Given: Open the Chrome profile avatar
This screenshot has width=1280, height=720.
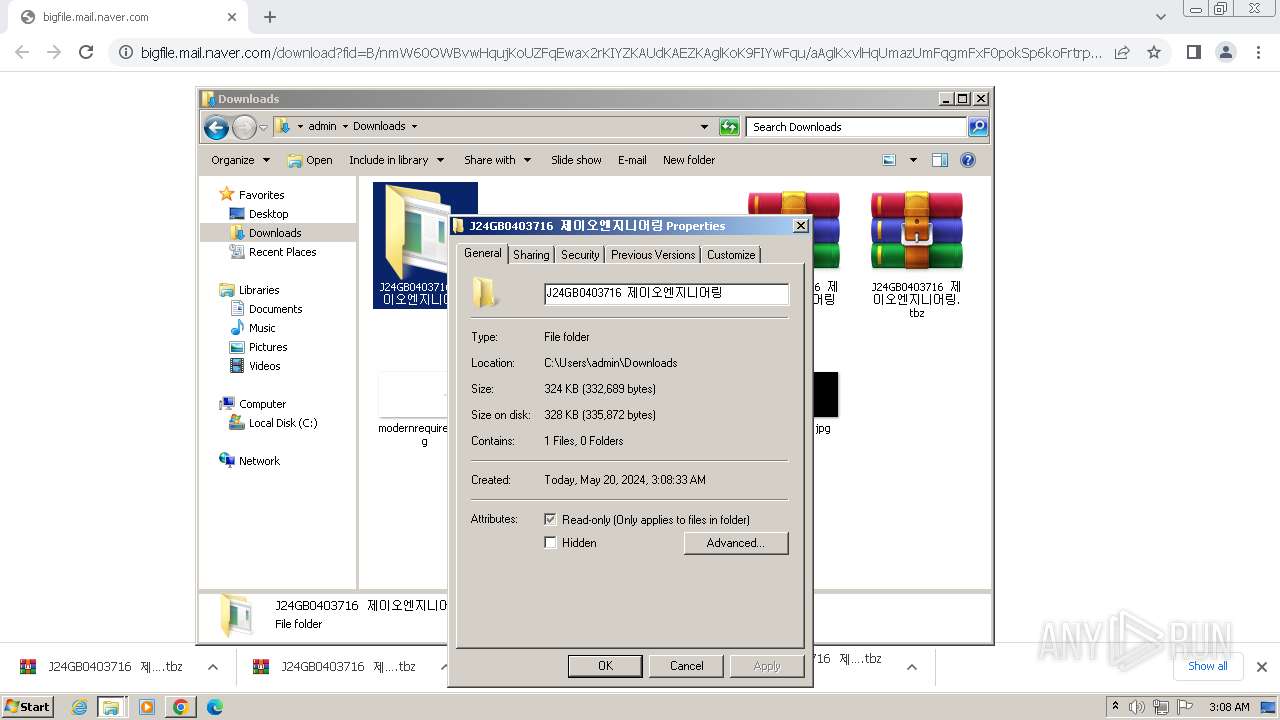Looking at the screenshot, I should (1226, 52).
